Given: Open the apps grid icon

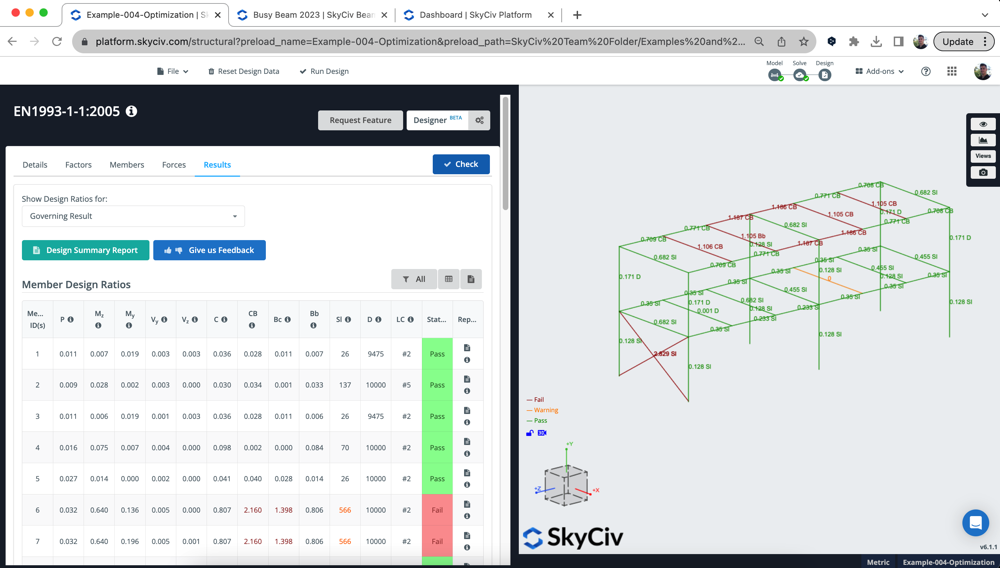Looking at the screenshot, I should (x=952, y=72).
